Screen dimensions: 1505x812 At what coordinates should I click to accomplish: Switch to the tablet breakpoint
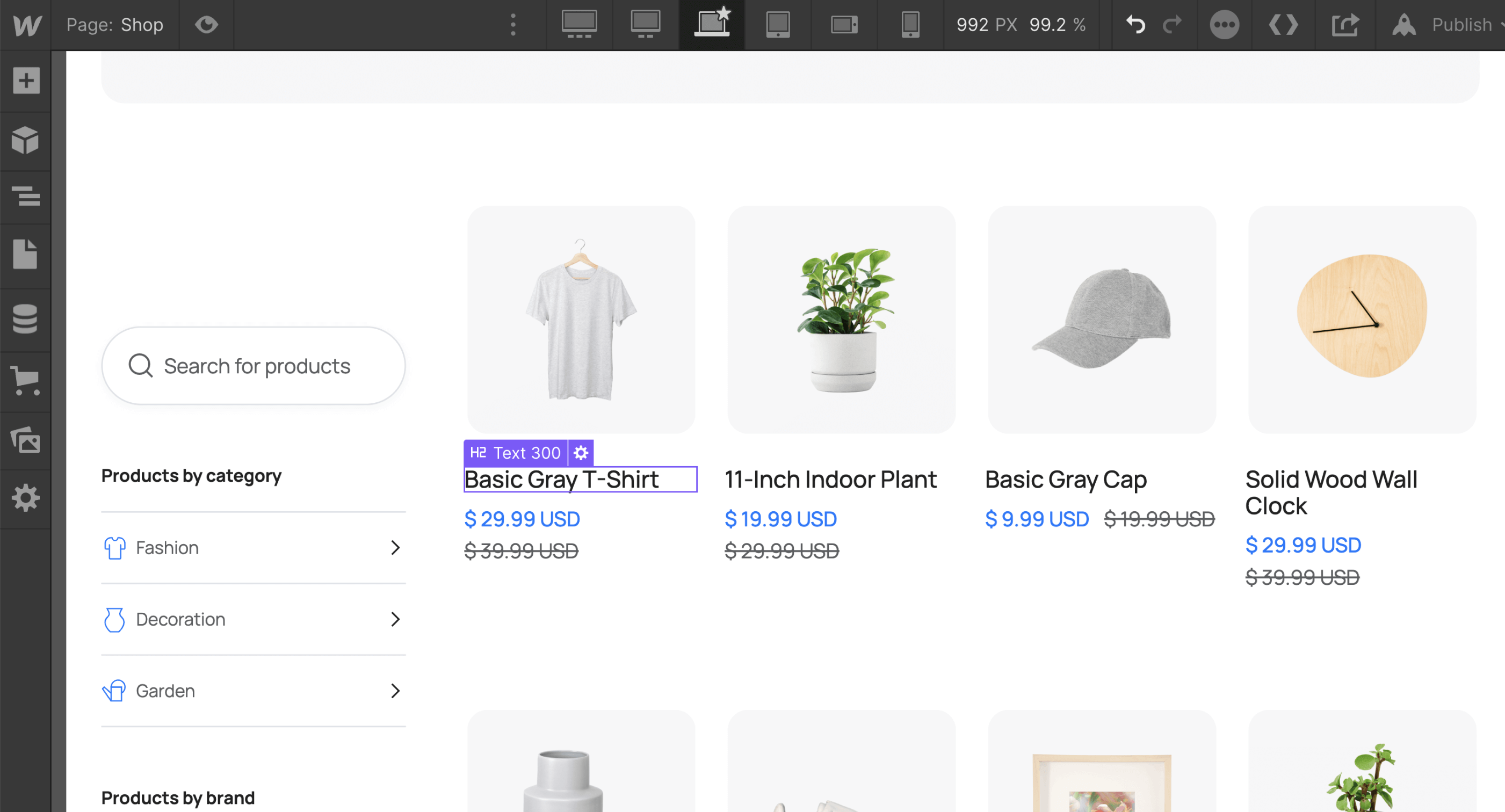tap(778, 25)
